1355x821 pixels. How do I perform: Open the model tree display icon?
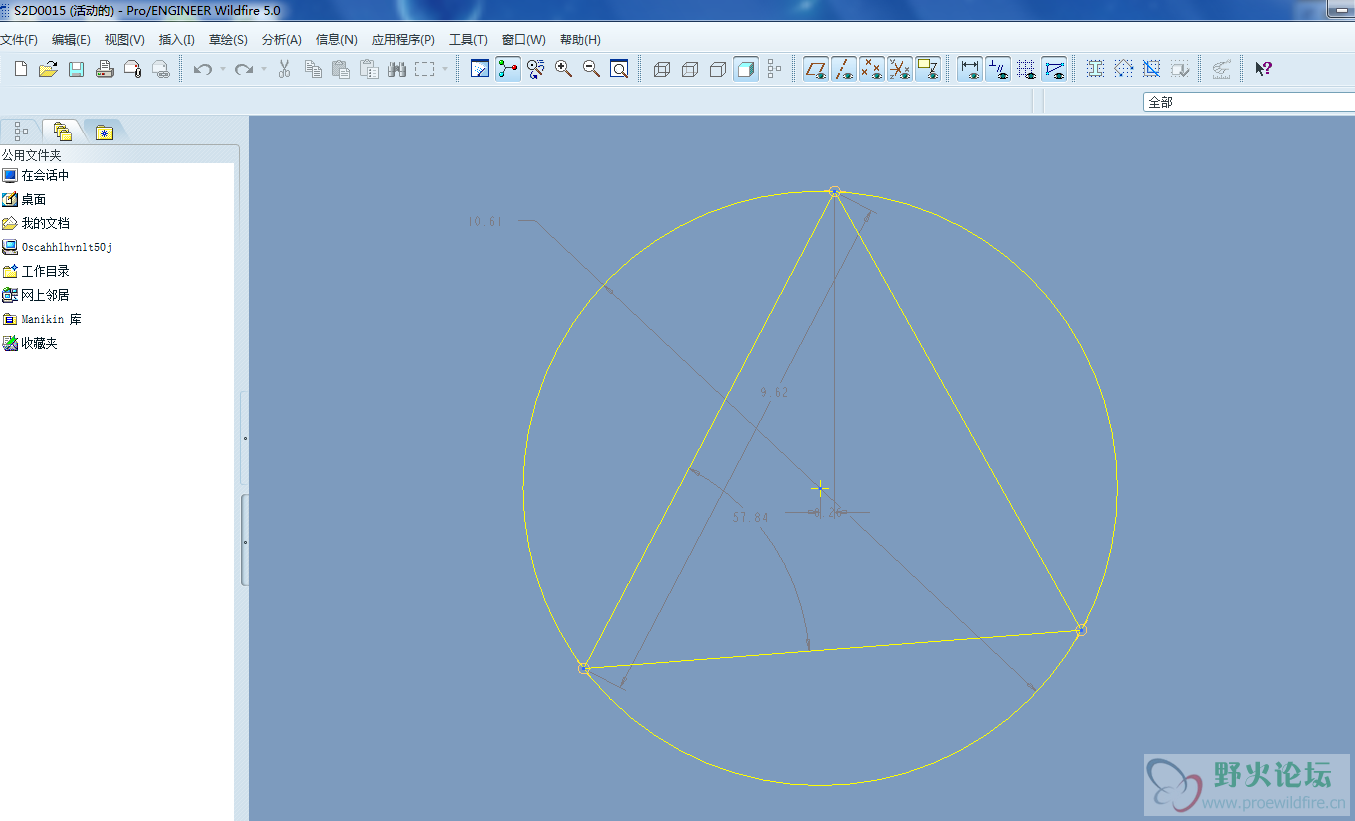coord(774,69)
